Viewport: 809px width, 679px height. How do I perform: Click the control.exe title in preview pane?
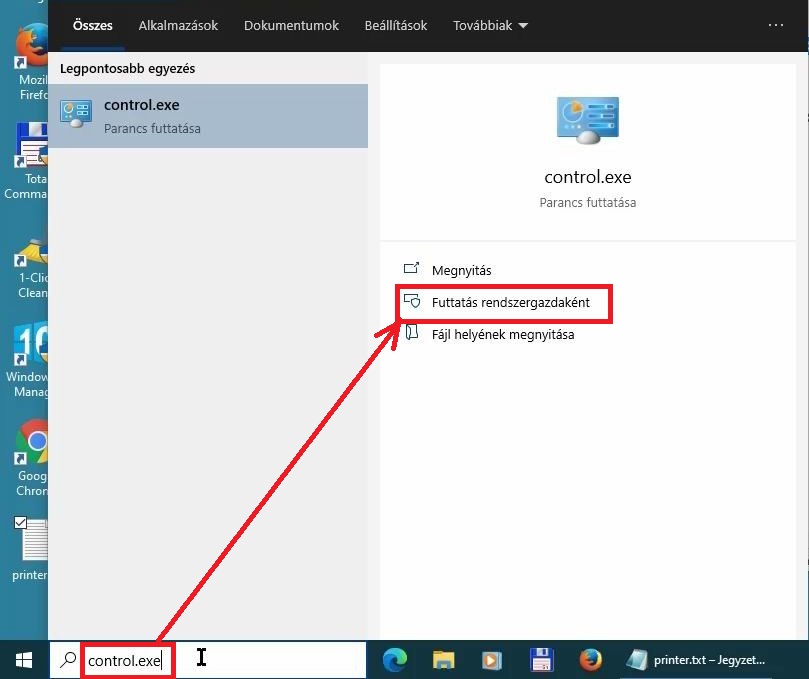[588, 177]
